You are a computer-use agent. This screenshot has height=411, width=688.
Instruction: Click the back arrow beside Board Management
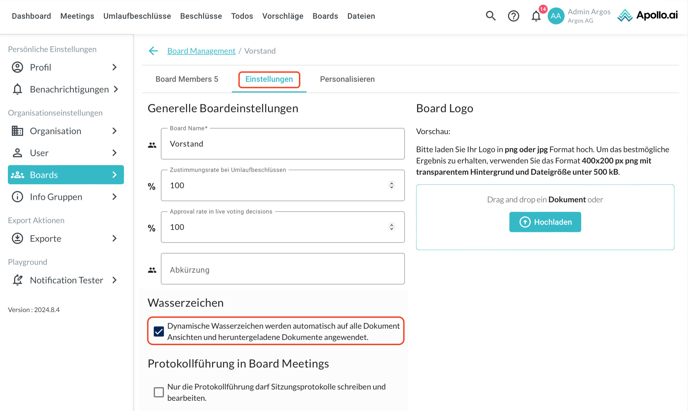click(153, 51)
